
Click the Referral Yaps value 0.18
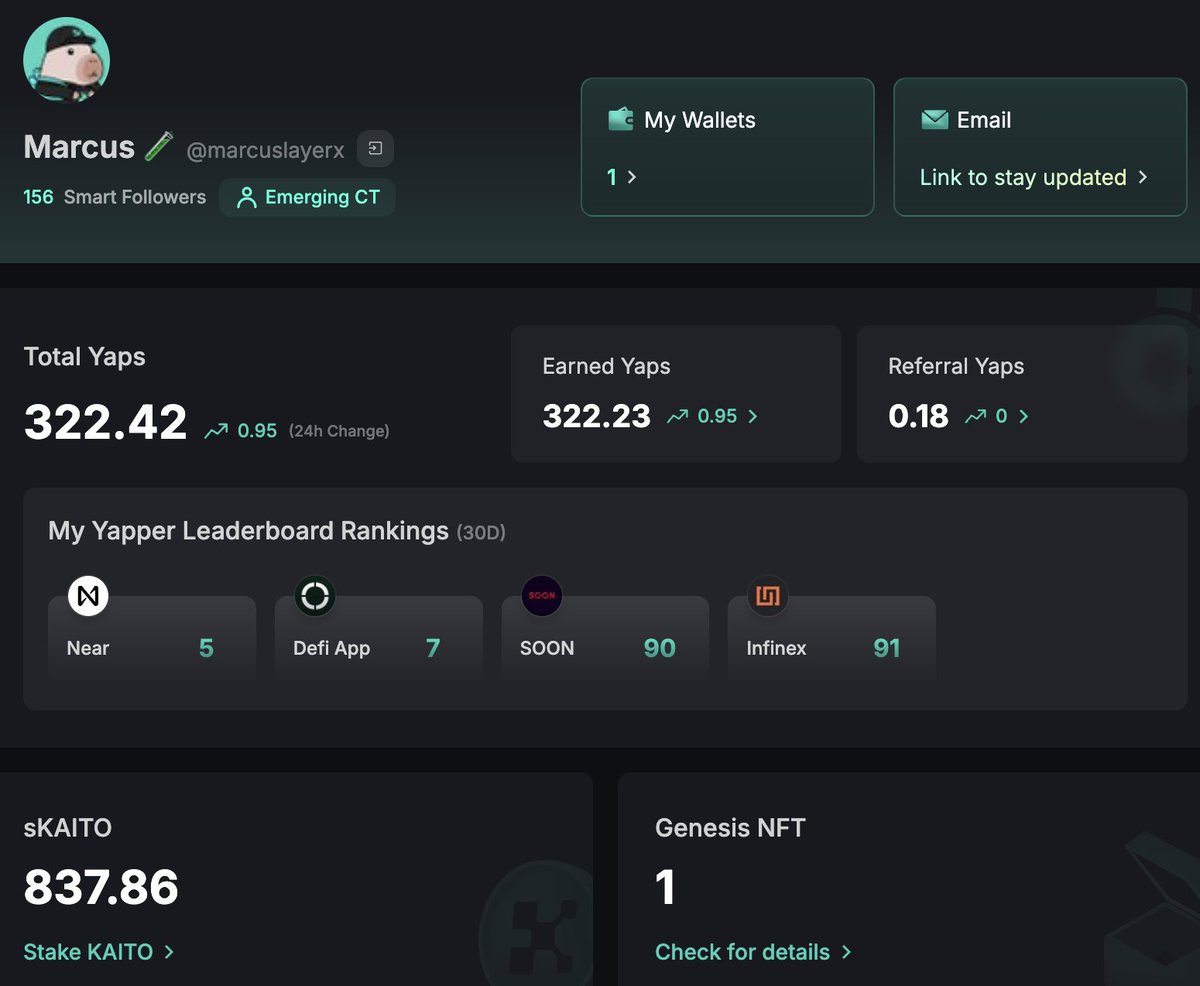point(918,416)
